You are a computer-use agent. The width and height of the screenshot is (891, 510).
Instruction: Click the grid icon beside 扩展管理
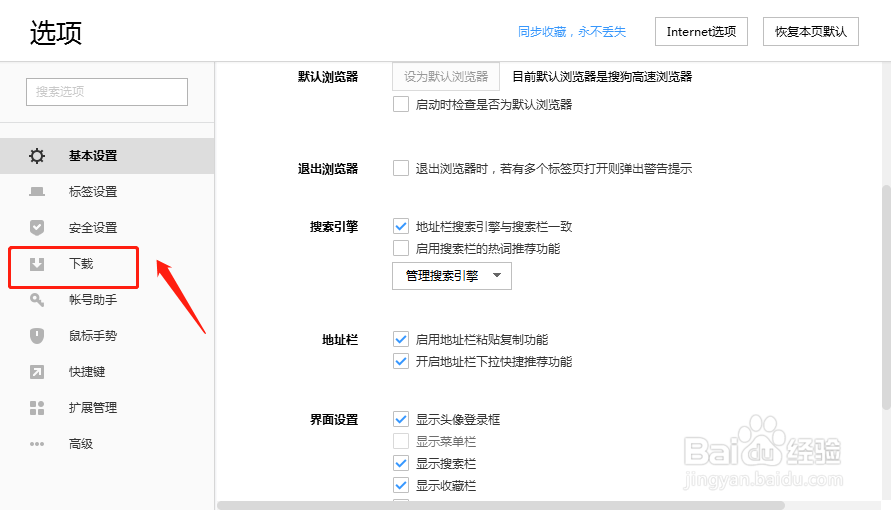(37, 408)
